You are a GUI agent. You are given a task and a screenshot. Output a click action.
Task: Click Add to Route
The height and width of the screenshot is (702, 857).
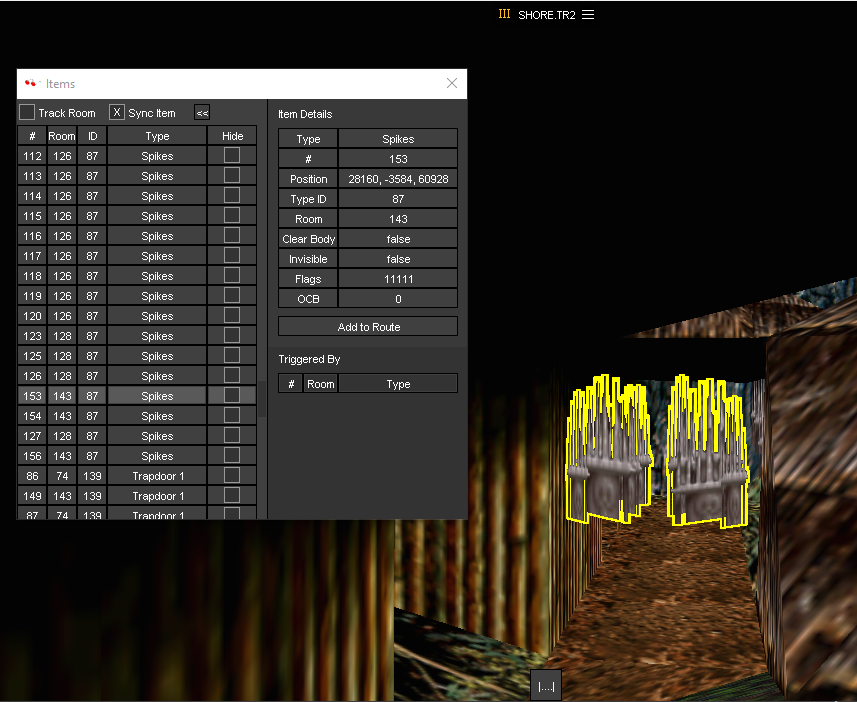point(367,325)
